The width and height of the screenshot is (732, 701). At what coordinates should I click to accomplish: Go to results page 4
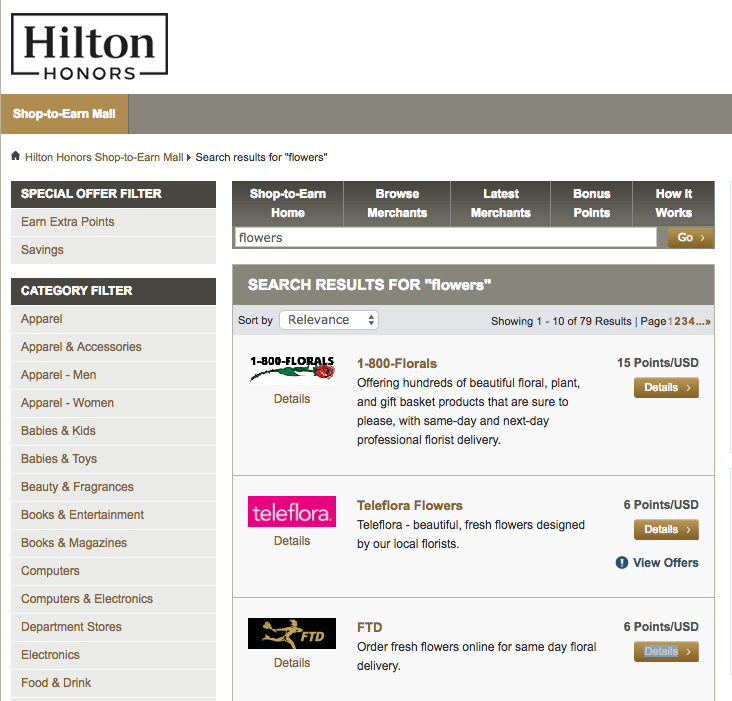click(x=691, y=321)
